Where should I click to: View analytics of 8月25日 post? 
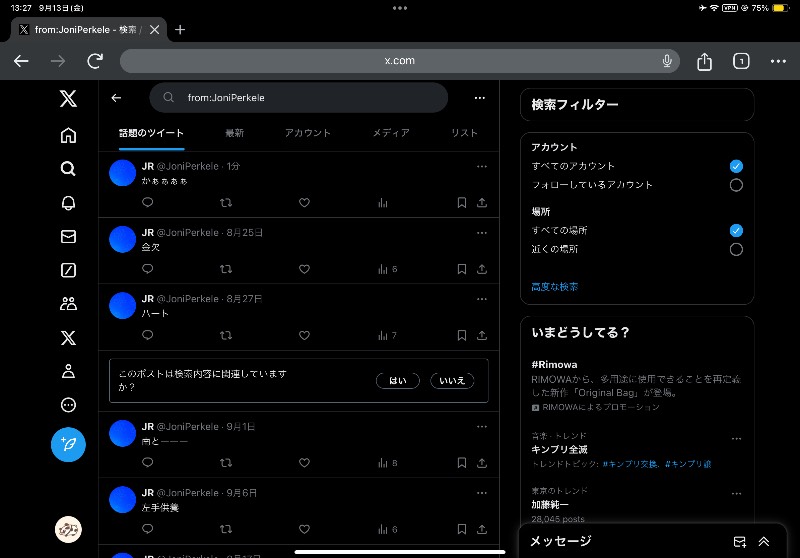point(387,269)
